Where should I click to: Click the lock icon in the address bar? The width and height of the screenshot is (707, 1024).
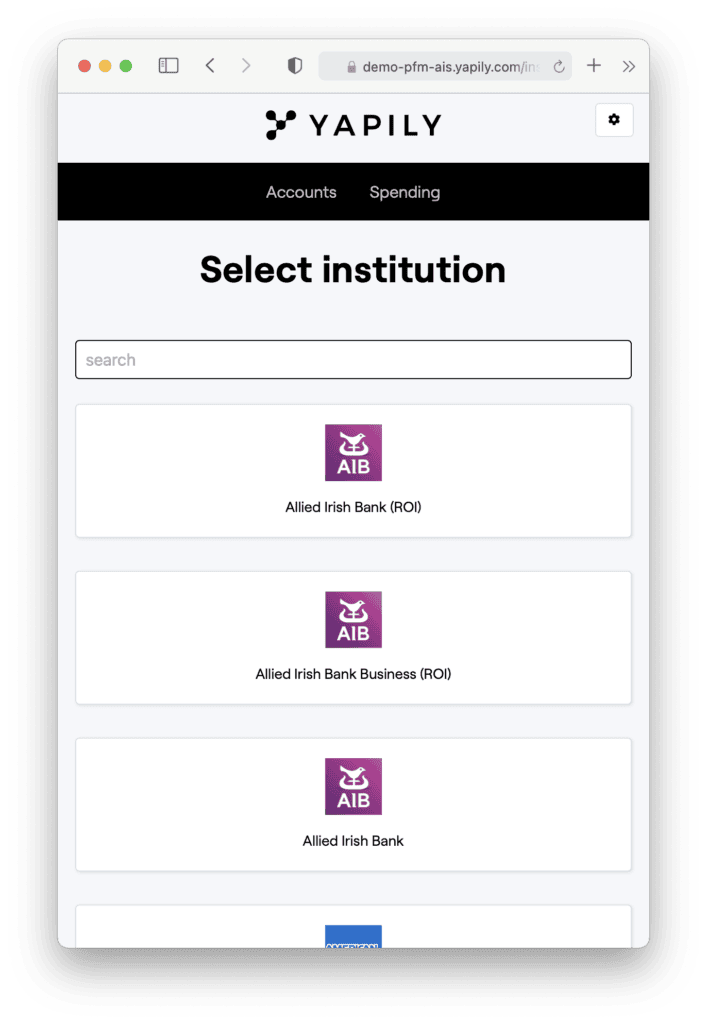coord(351,67)
